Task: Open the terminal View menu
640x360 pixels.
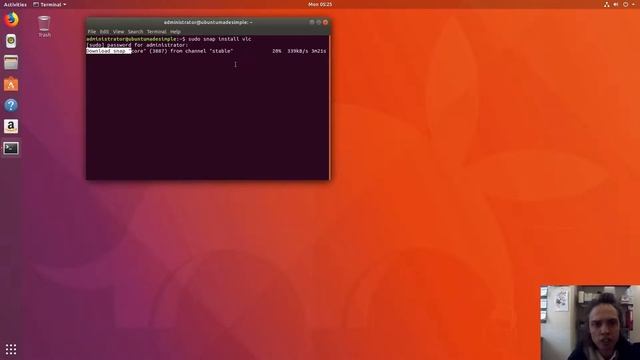Action: tap(118, 31)
